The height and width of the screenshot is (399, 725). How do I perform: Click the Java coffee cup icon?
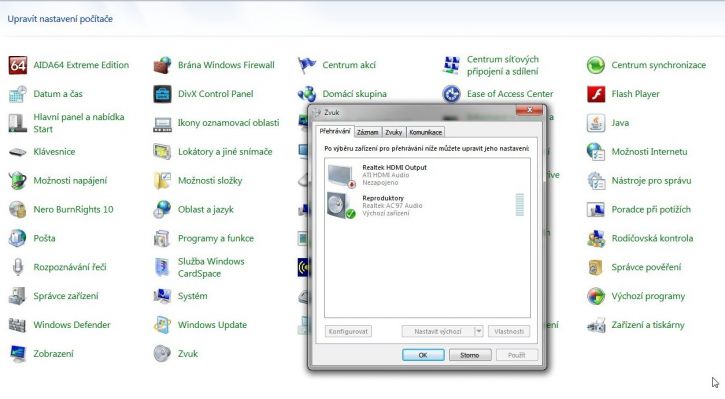click(596, 123)
